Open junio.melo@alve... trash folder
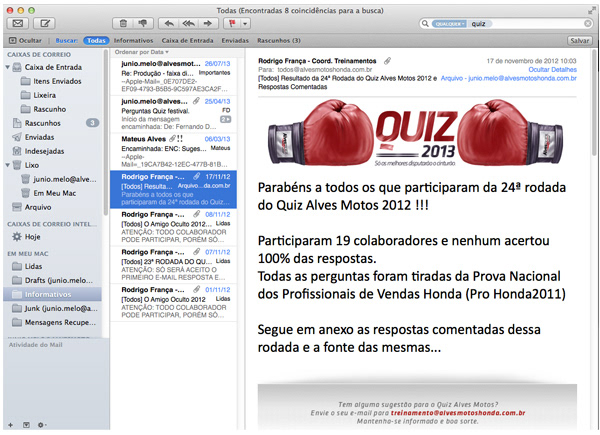Viewport: 600px width, 435px height. click(x=53, y=179)
